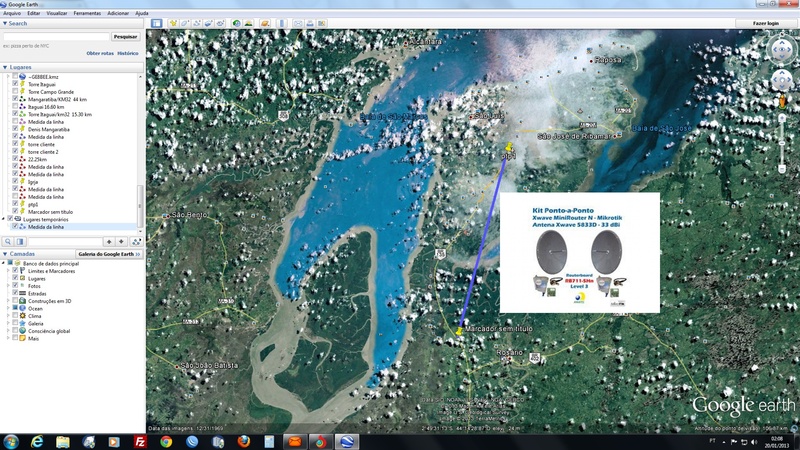Select the Ruler tool icon
This screenshot has height=450, width=800.
pyautogui.click(x=282, y=23)
